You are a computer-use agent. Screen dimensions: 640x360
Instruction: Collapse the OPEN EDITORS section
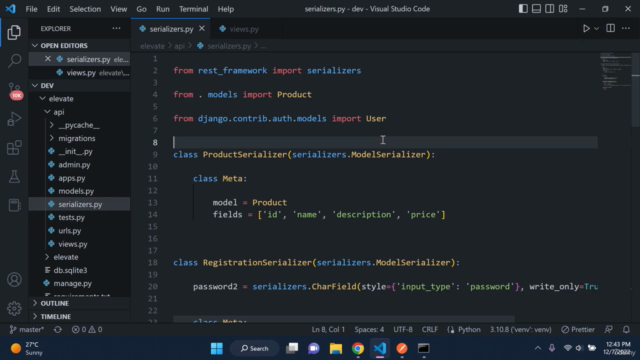point(79,45)
